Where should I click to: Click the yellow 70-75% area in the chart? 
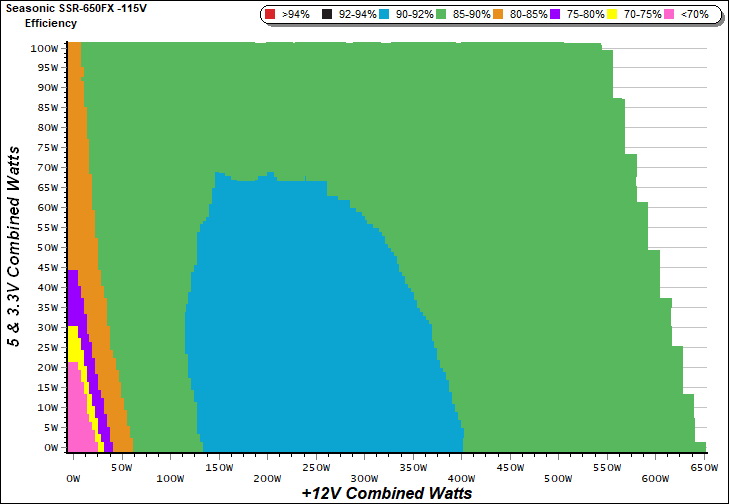tap(73, 345)
